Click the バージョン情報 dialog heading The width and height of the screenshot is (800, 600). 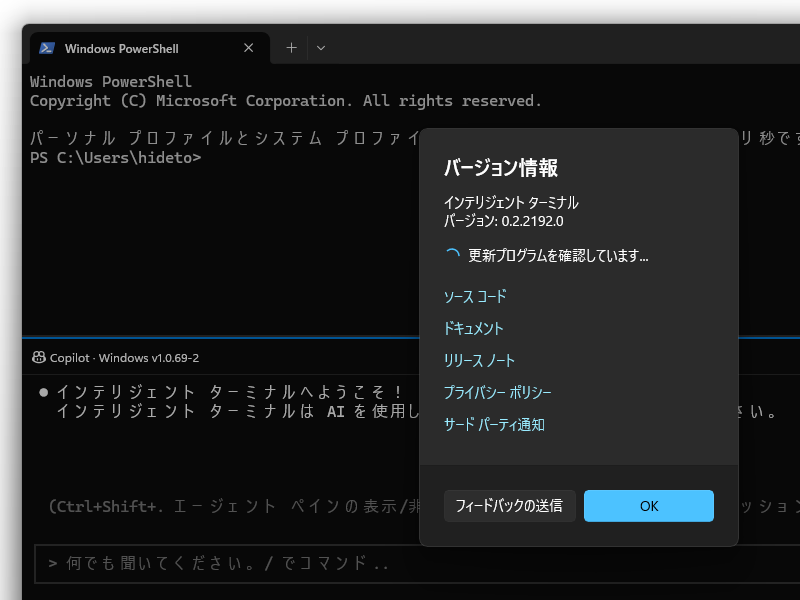501,168
